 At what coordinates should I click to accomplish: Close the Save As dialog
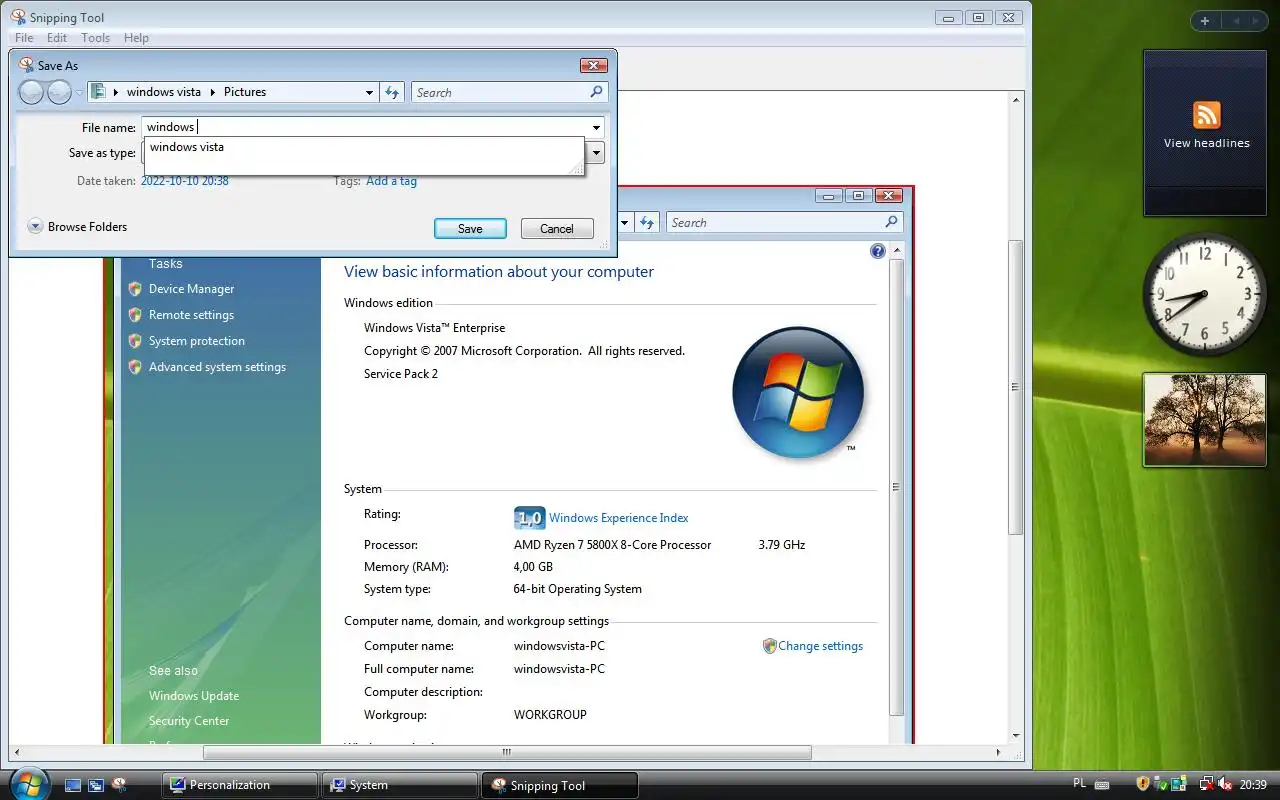pos(594,65)
